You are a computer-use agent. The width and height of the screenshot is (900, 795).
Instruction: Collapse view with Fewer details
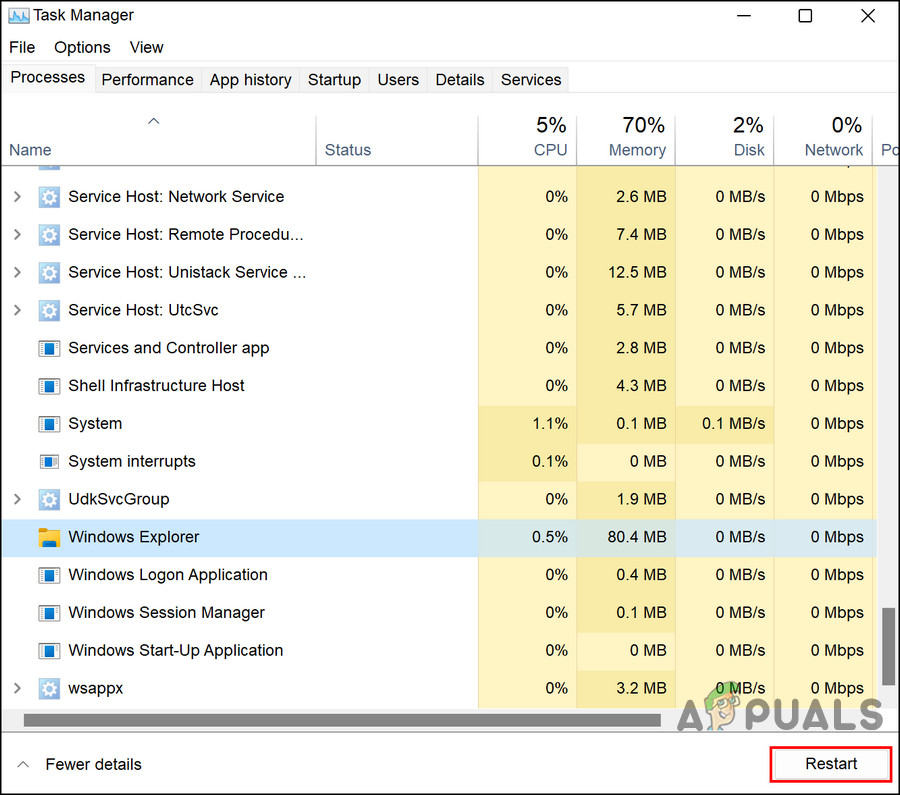pyautogui.click(x=80, y=765)
